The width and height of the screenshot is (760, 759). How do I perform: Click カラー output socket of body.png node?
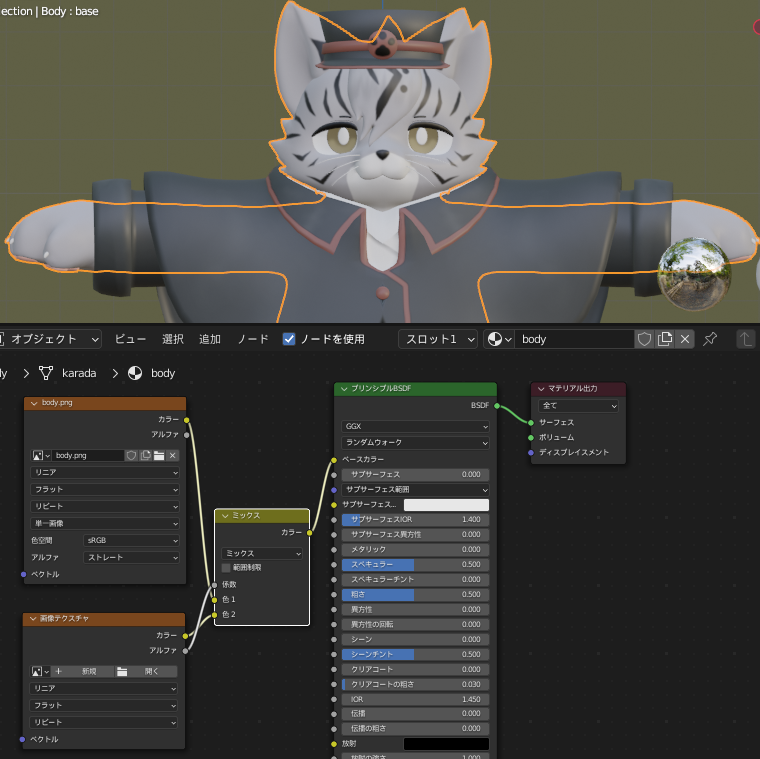pos(187,420)
